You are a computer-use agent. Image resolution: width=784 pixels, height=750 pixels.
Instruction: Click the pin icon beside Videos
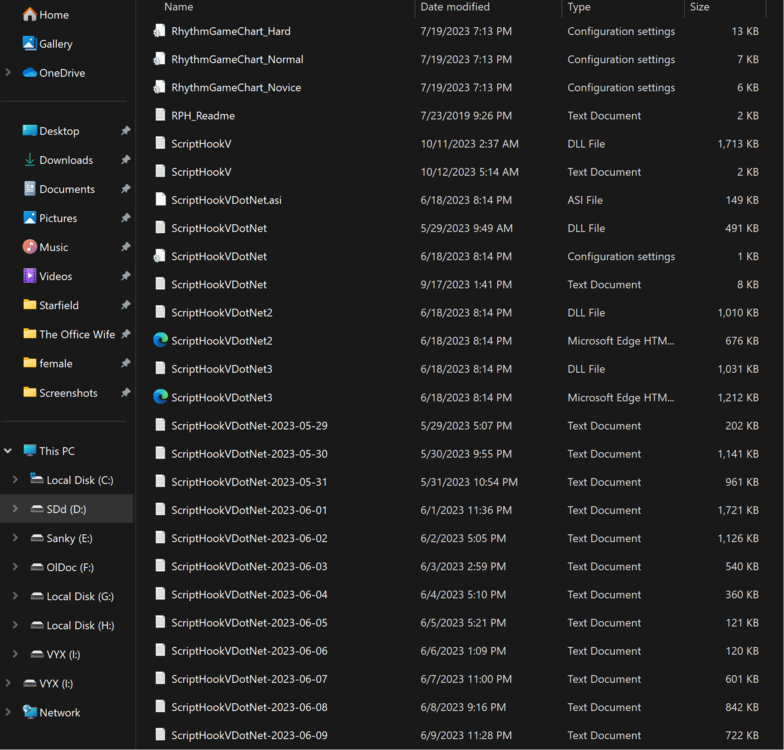(x=125, y=276)
